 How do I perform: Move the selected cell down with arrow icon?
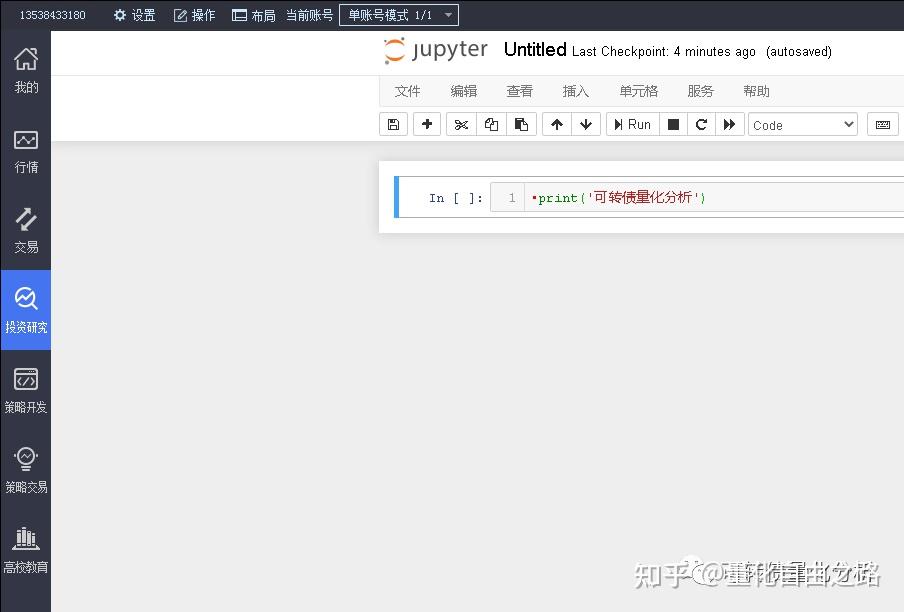587,124
